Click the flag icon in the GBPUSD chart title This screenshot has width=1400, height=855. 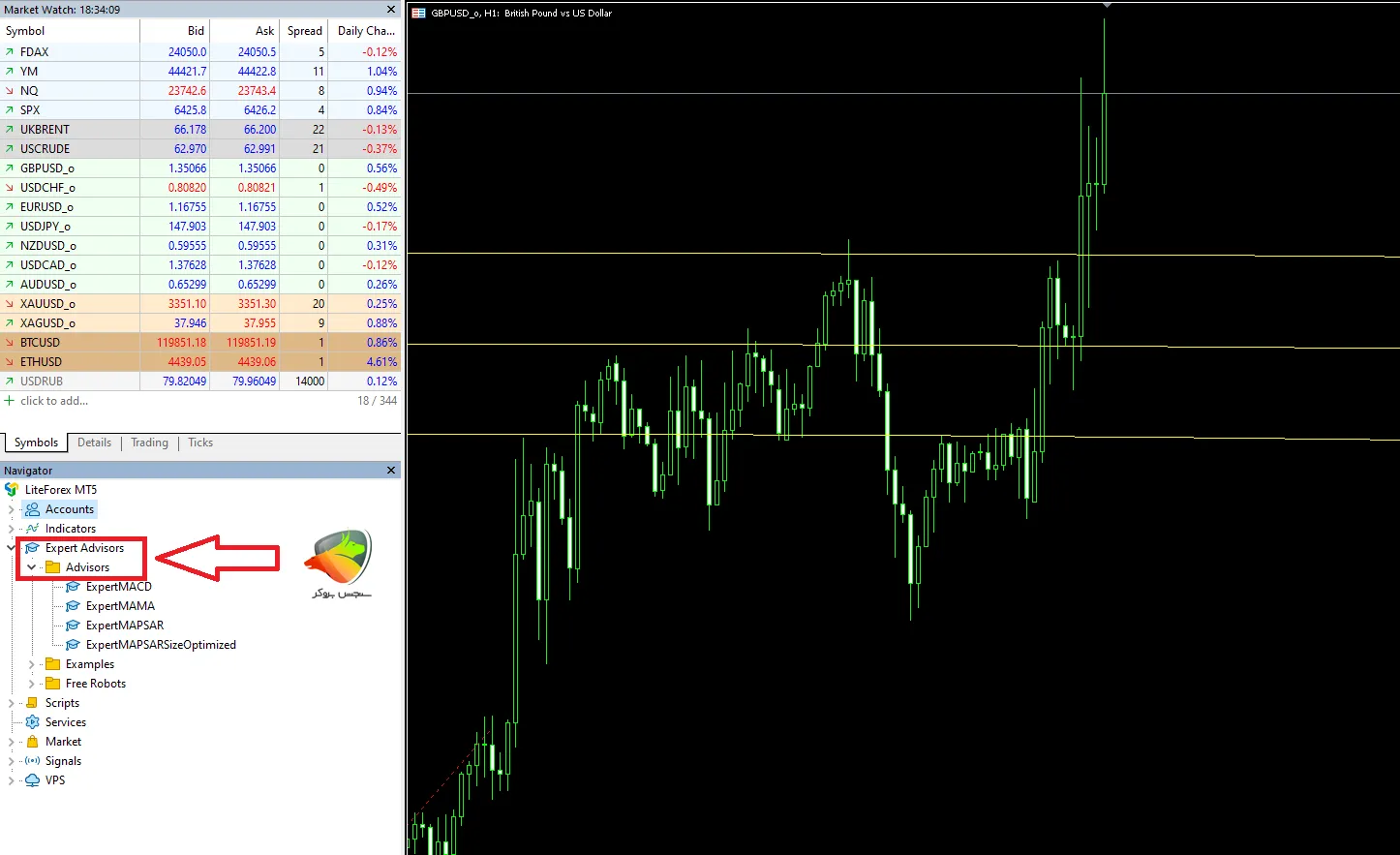418,14
